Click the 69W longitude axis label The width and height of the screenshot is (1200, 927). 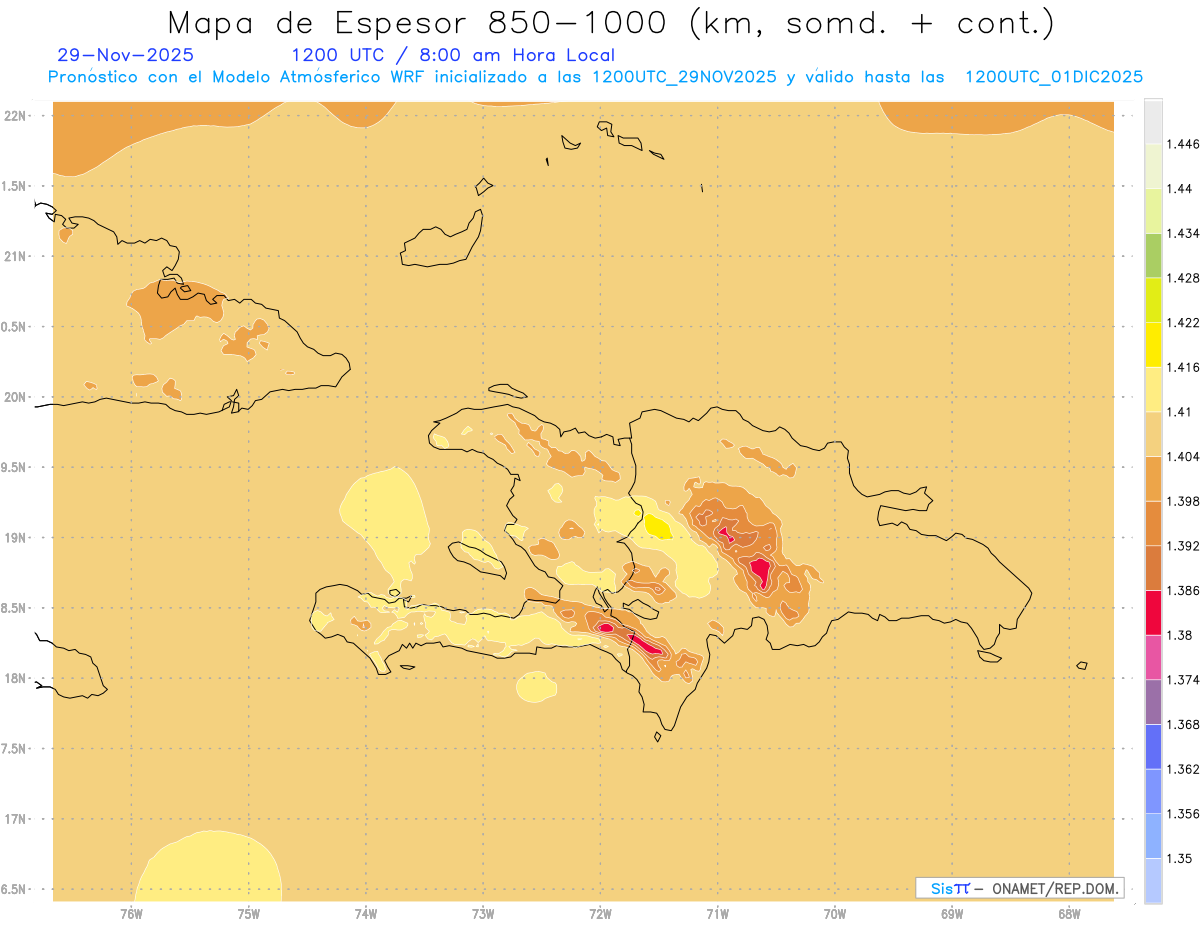(952, 914)
